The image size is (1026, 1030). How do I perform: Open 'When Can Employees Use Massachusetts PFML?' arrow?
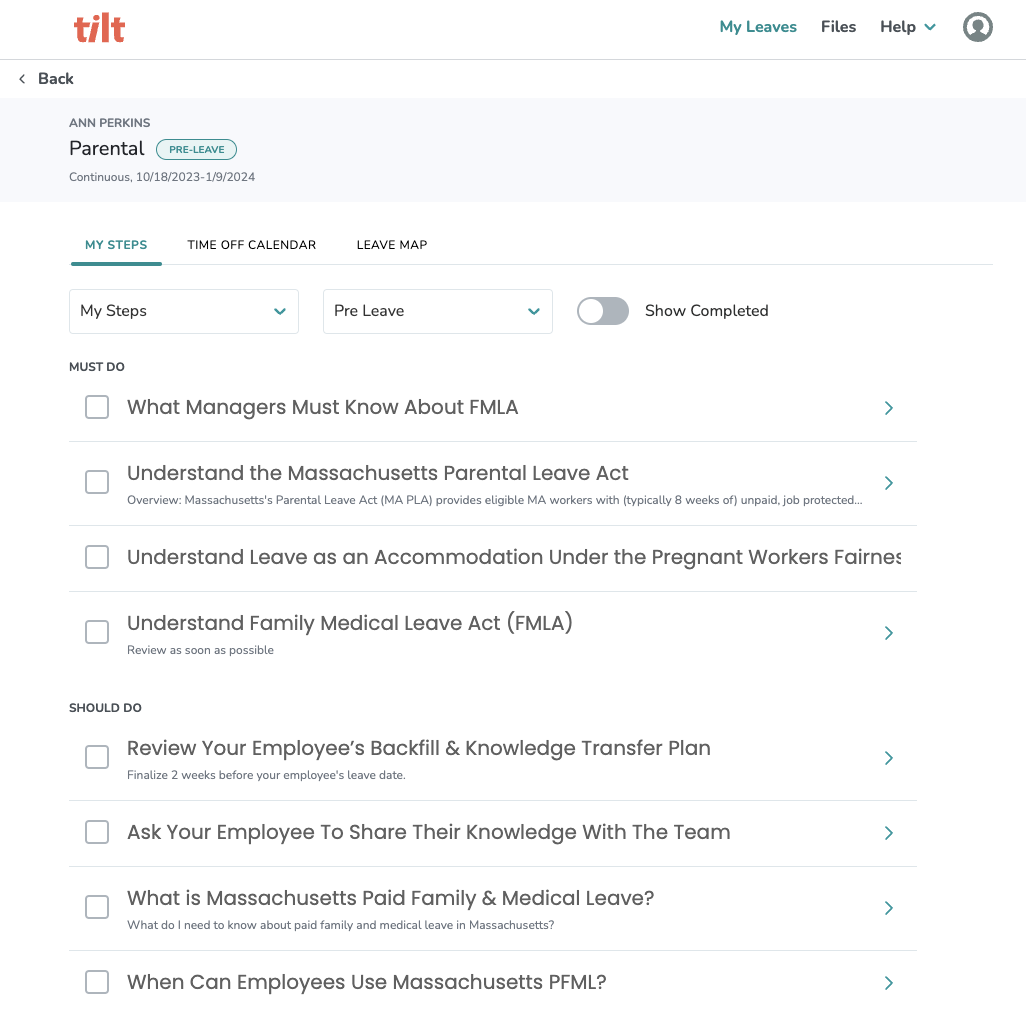tap(888, 982)
